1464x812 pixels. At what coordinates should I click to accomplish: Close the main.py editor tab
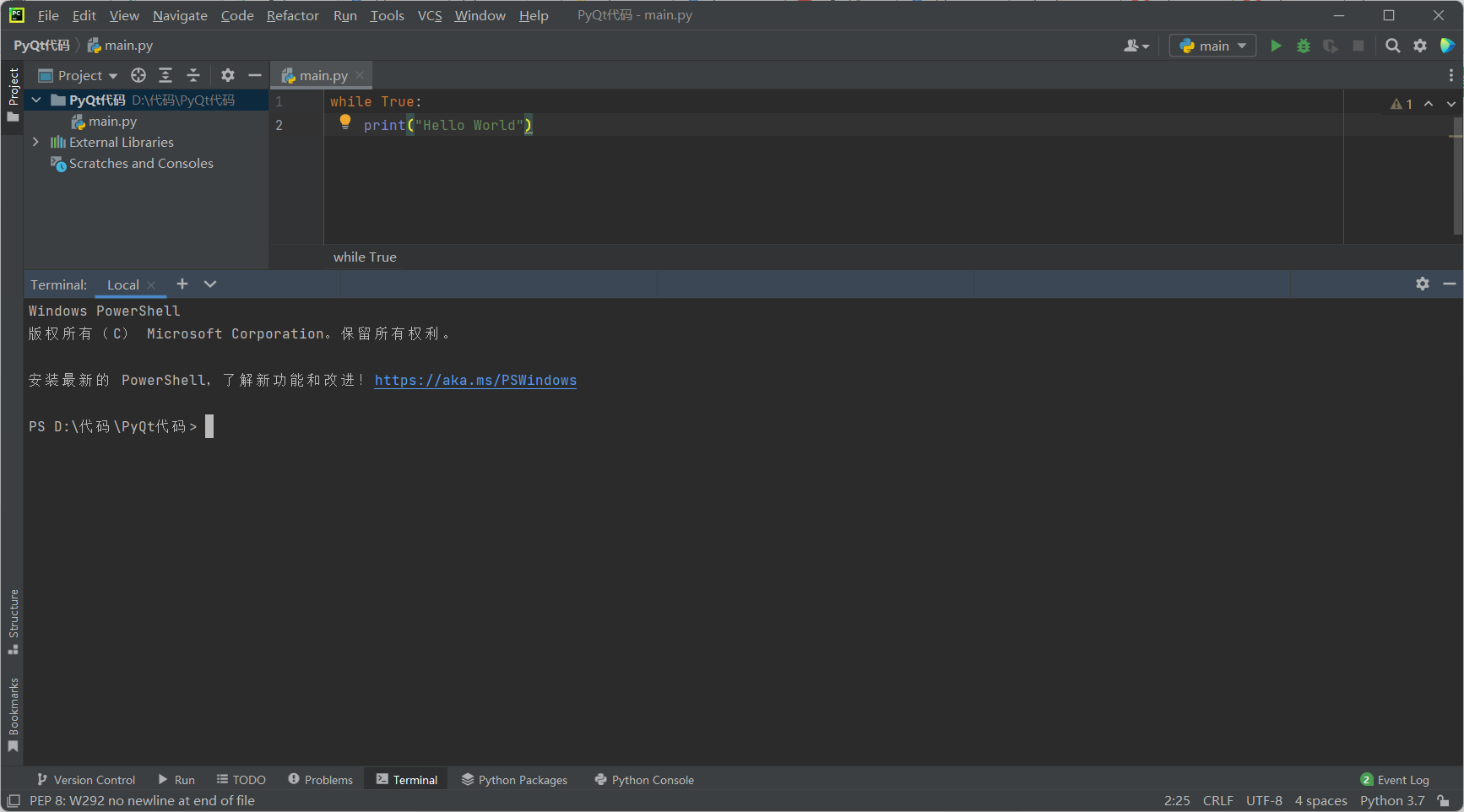coord(360,75)
